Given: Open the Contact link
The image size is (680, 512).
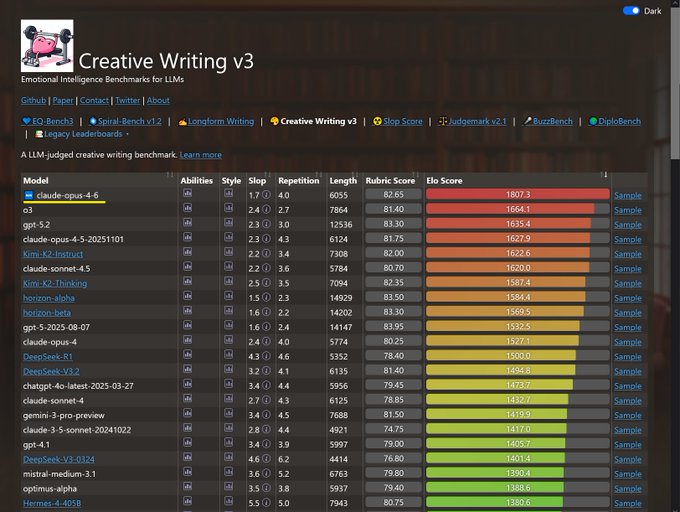Looking at the screenshot, I should click(94, 100).
